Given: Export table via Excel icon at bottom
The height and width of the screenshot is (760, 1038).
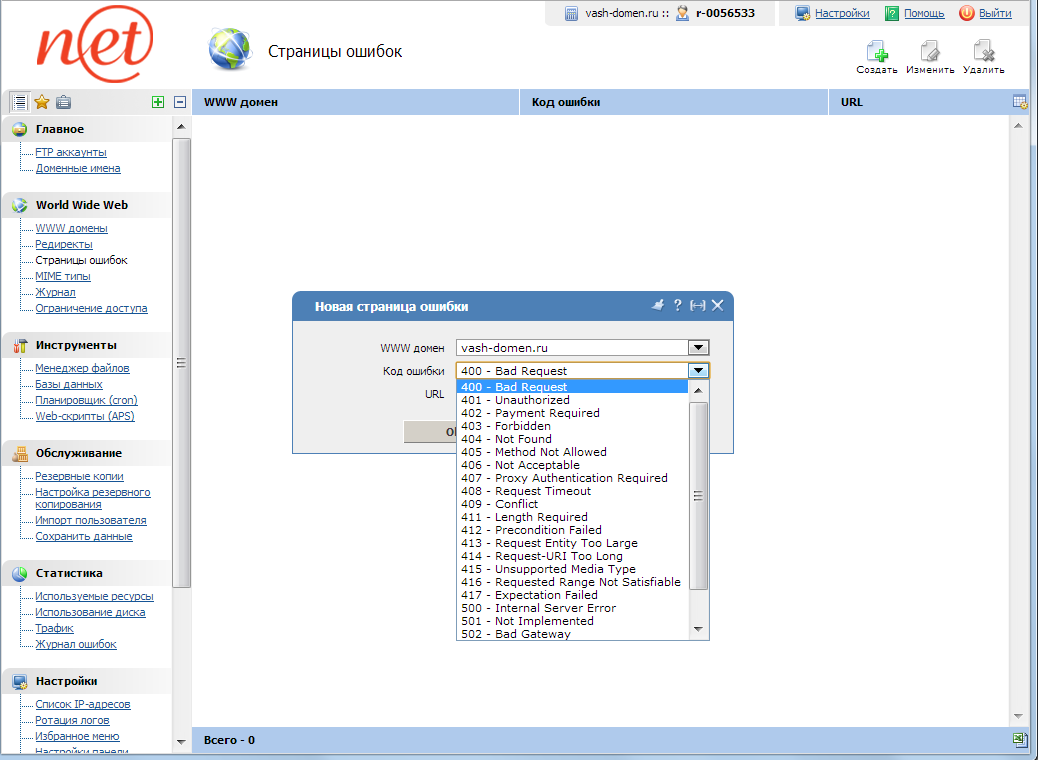Looking at the screenshot, I should [x=1020, y=740].
